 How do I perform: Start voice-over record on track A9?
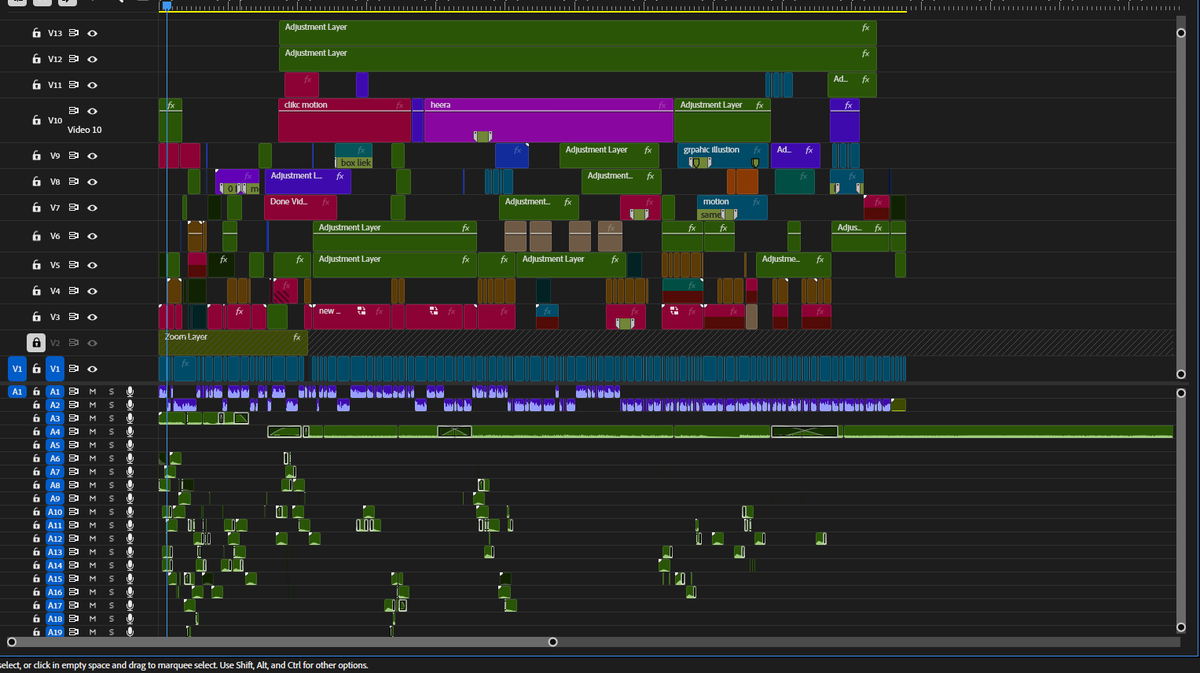point(129,498)
